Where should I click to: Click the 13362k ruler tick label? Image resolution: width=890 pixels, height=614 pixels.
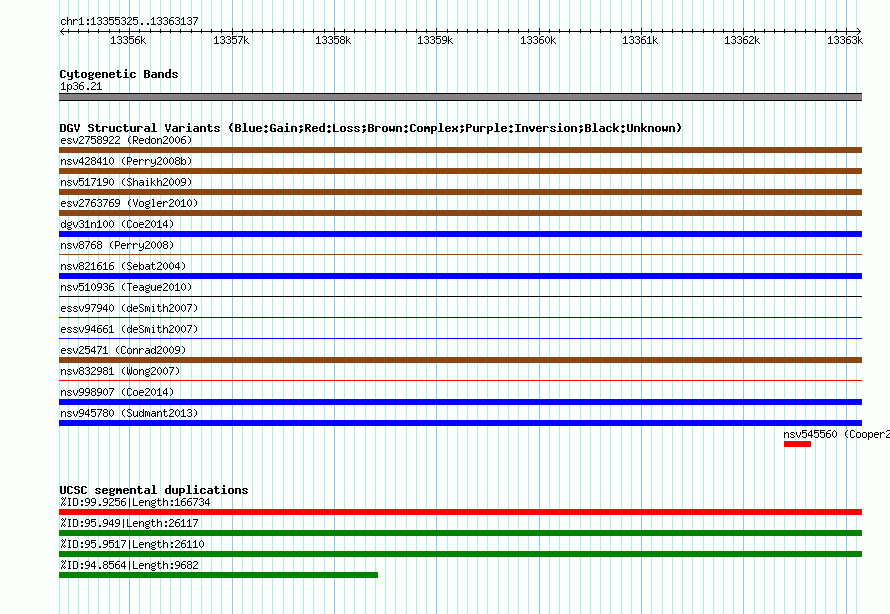point(742,40)
